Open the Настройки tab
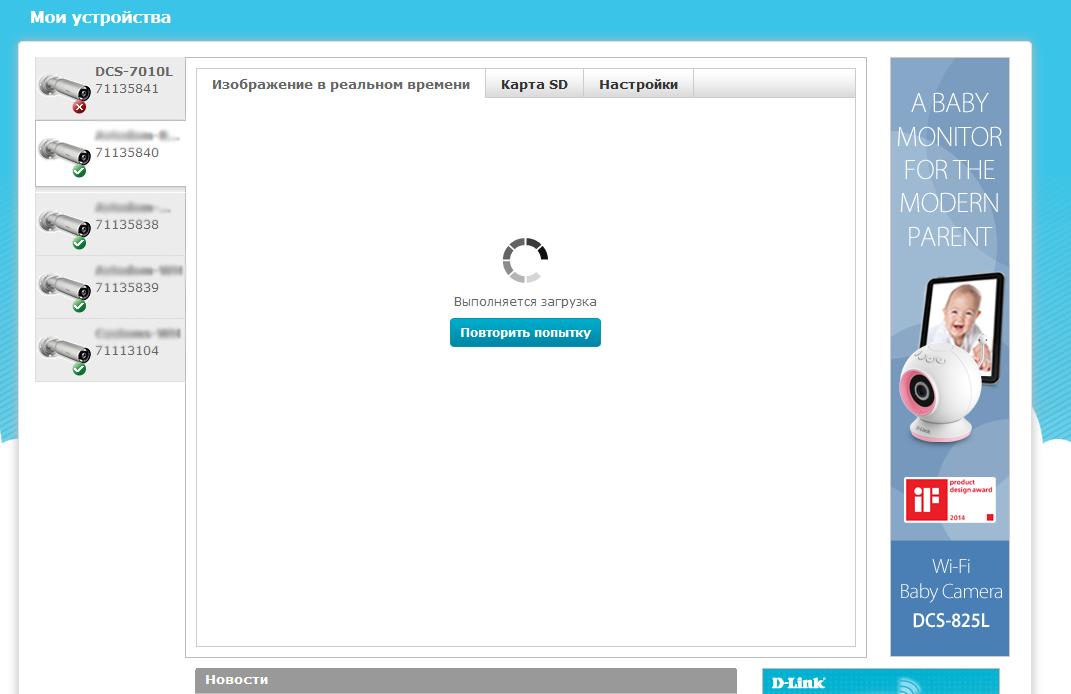The height and width of the screenshot is (694, 1071). pos(639,84)
